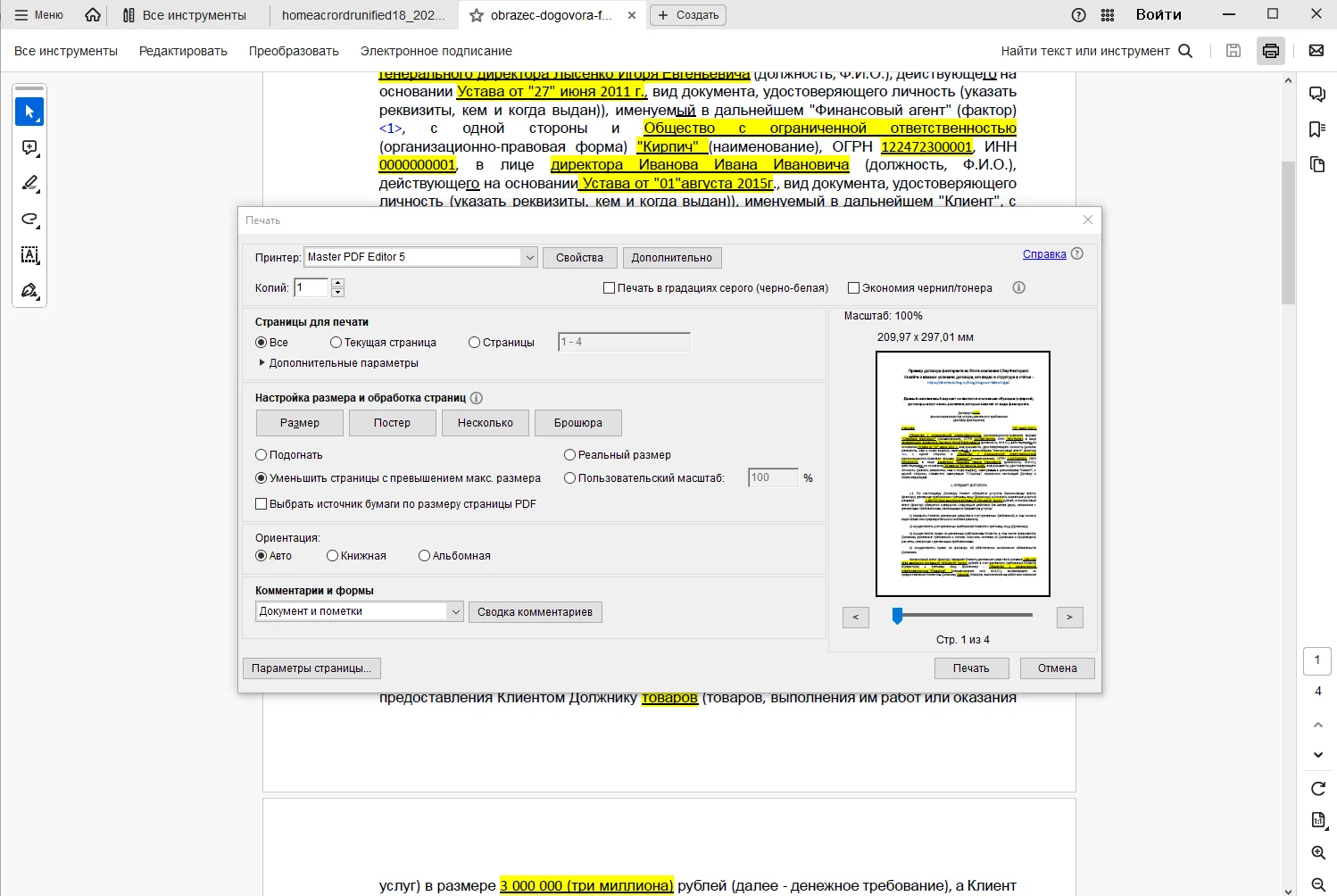Click the Печать button
1337x896 pixels.
[971, 668]
